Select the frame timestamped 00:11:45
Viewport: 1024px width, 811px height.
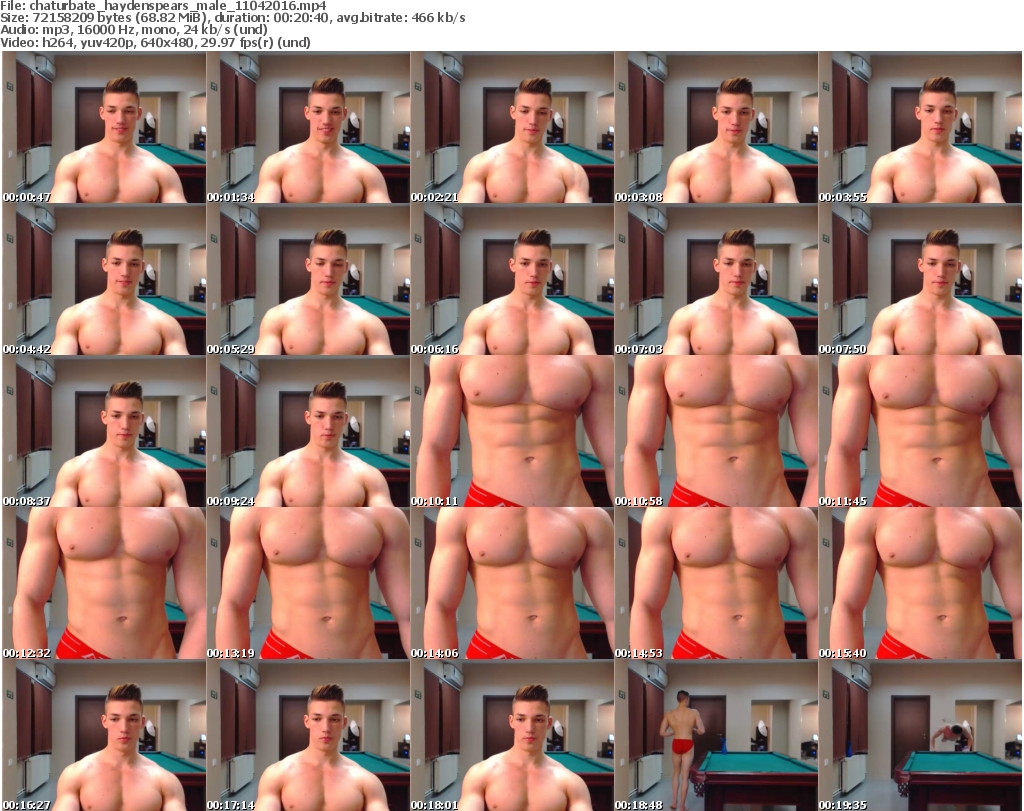[x=920, y=432]
